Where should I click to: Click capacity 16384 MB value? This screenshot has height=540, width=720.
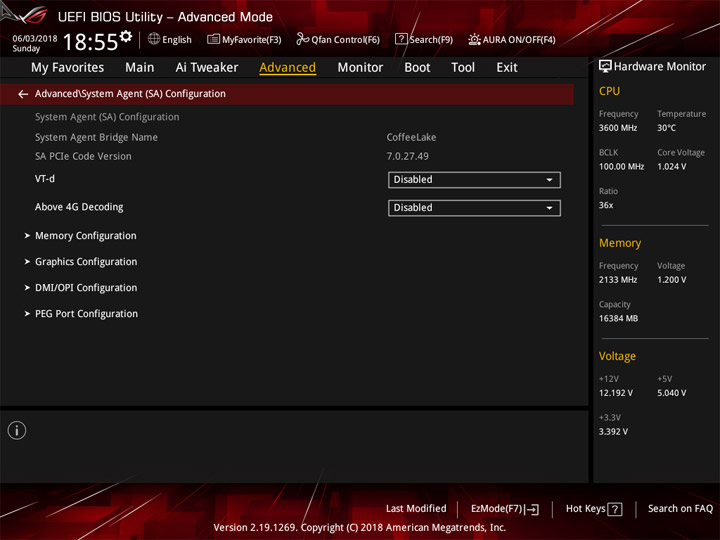[x=619, y=318]
